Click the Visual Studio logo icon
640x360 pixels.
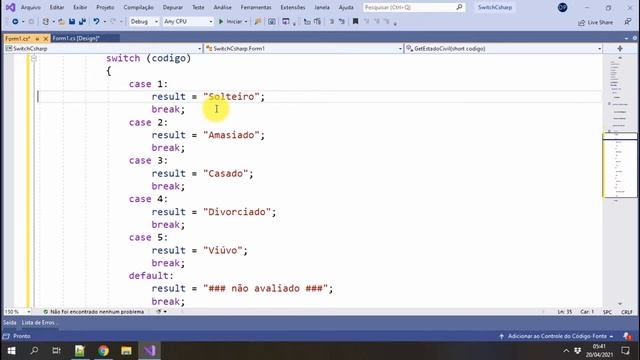point(10,7)
